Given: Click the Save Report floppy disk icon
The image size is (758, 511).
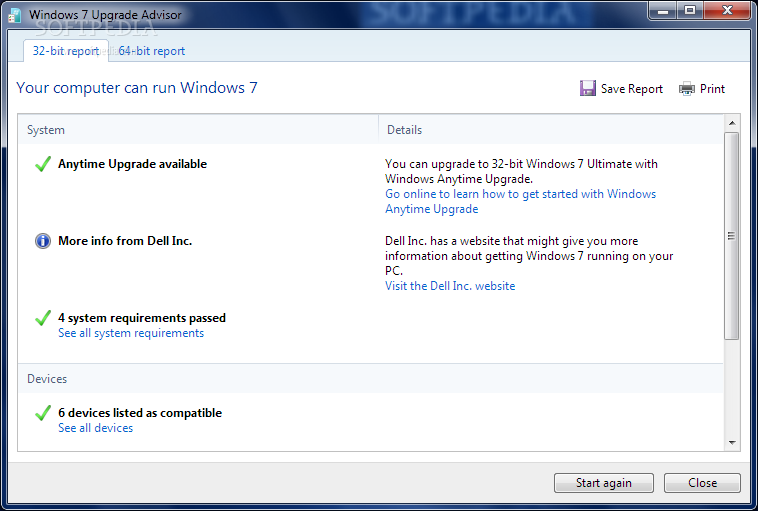Looking at the screenshot, I should pos(587,88).
